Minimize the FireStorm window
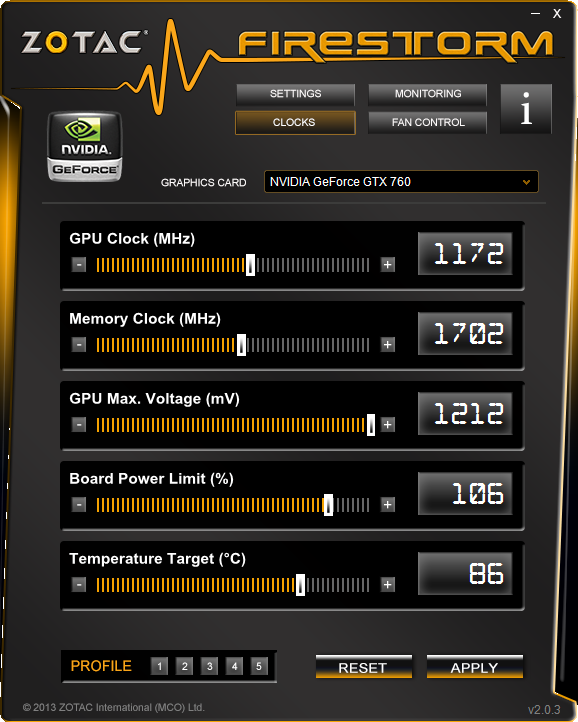Screen dimensions: 578x722 pyautogui.click(x=535, y=14)
